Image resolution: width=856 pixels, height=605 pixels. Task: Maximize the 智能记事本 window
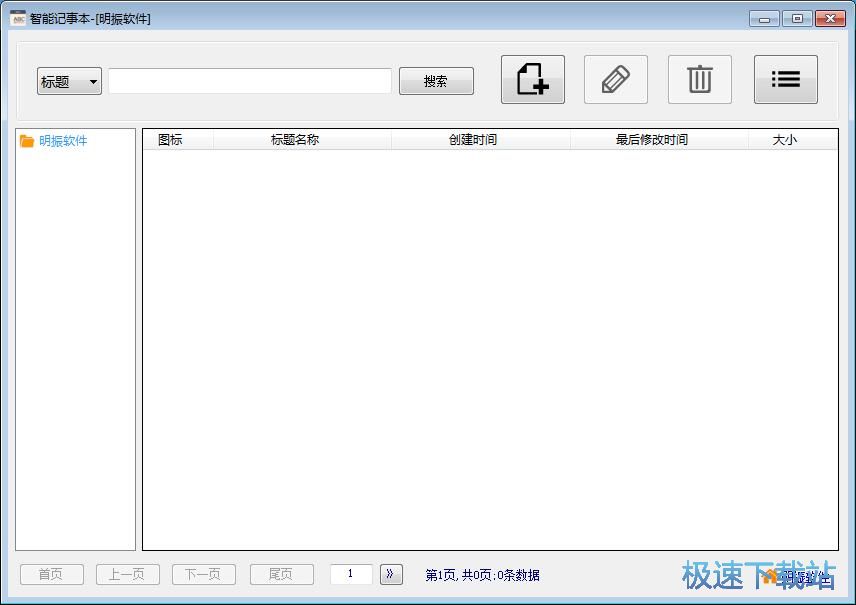tap(797, 19)
